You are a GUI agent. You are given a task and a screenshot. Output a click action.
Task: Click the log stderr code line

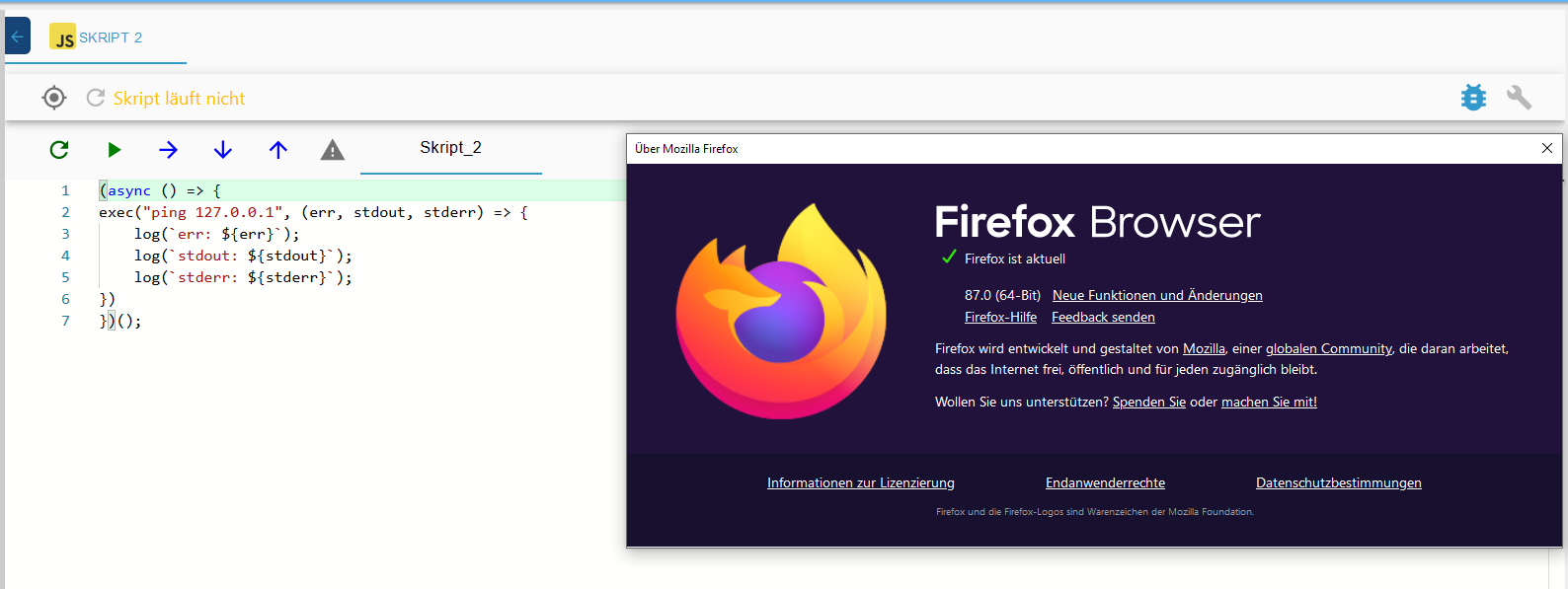243,277
